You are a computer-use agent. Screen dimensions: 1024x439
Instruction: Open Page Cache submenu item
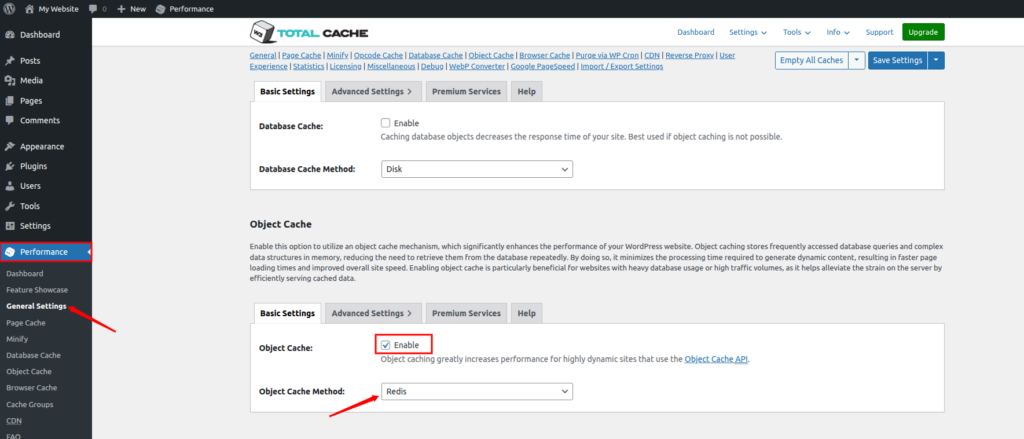tap(26, 323)
